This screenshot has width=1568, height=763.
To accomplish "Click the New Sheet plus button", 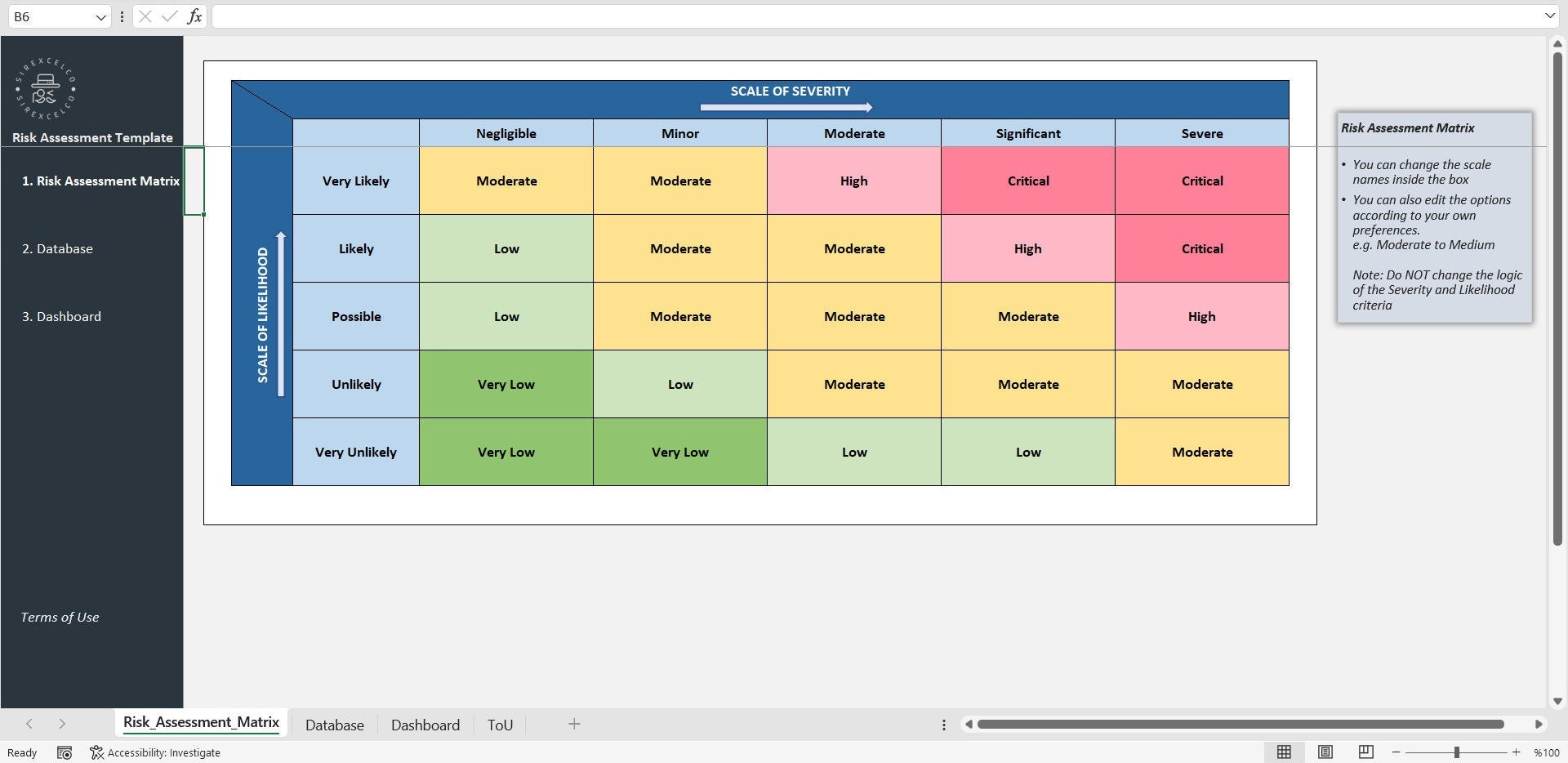I will (574, 724).
